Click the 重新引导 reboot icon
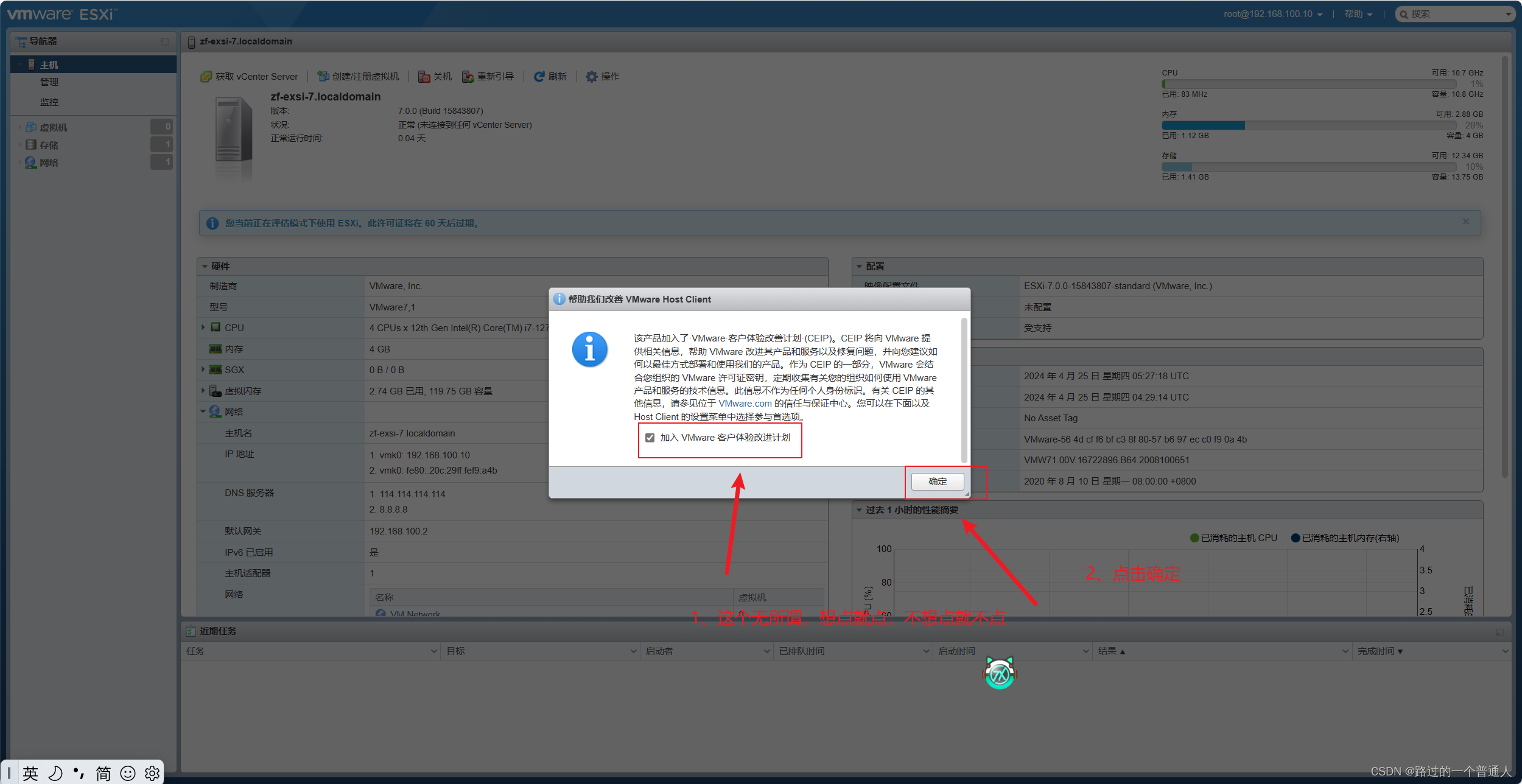This screenshot has width=1522, height=784. pyautogui.click(x=468, y=77)
